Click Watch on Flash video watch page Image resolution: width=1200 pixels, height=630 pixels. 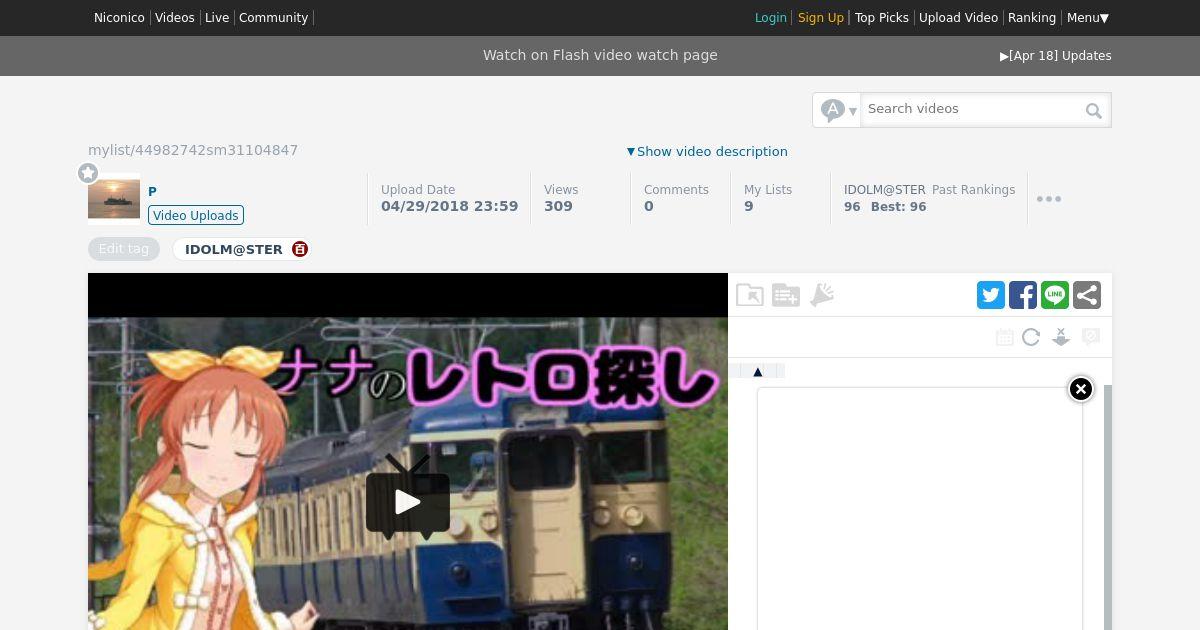tap(600, 55)
